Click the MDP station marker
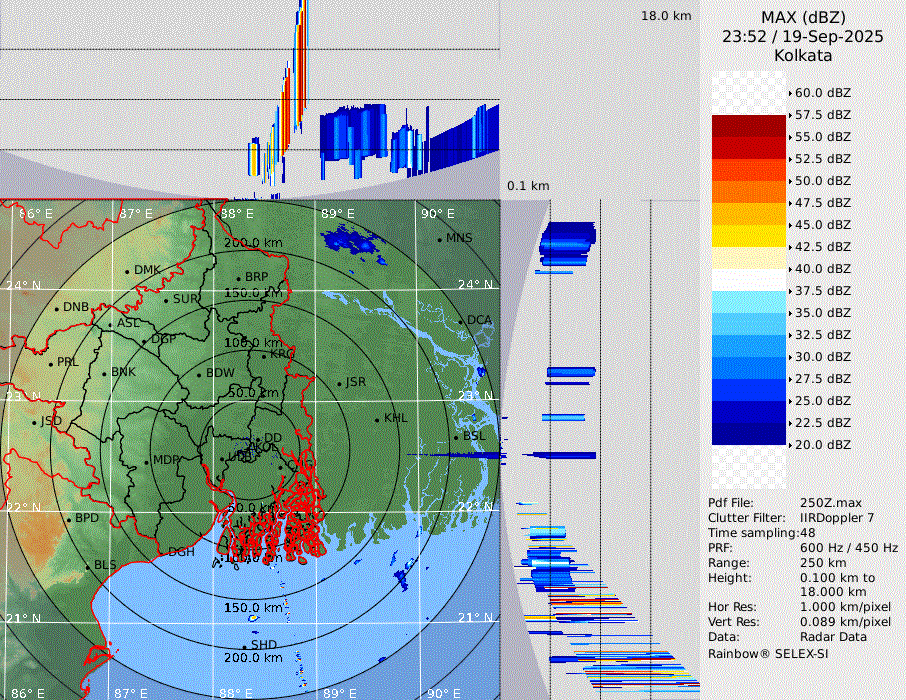The width and height of the screenshot is (906, 700). click(146, 462)
